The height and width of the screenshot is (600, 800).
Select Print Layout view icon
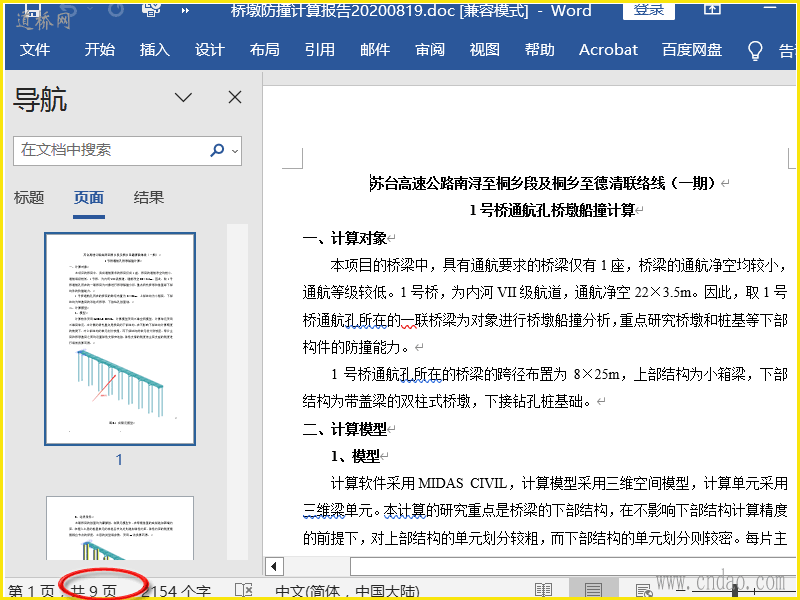[x=594, y=590]
